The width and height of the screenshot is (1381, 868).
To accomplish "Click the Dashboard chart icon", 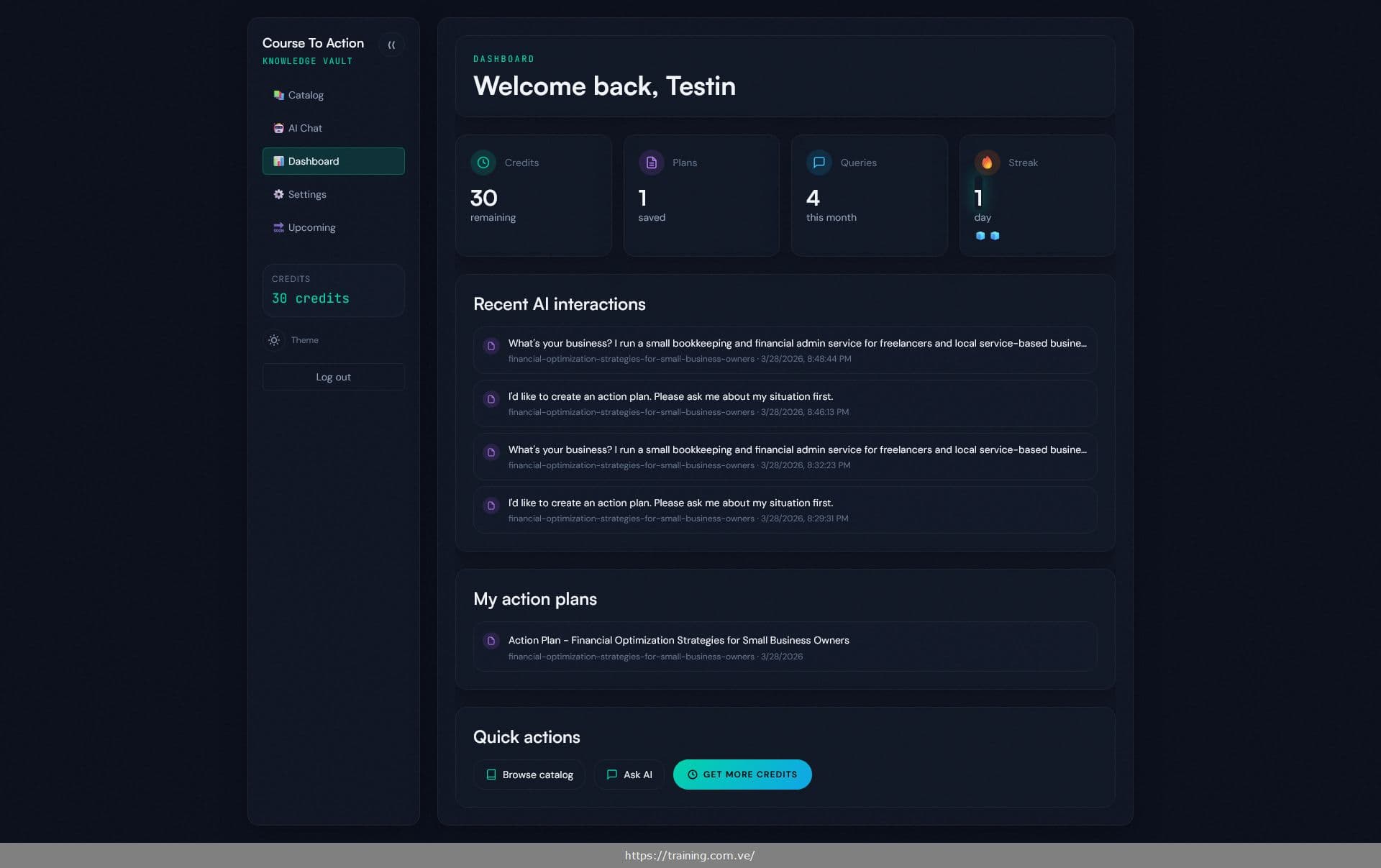I will coord(278,161).
